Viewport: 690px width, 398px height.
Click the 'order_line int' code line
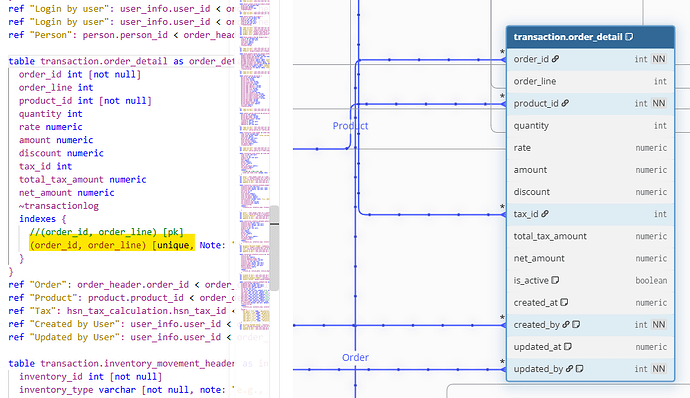(x=56, y=88)
